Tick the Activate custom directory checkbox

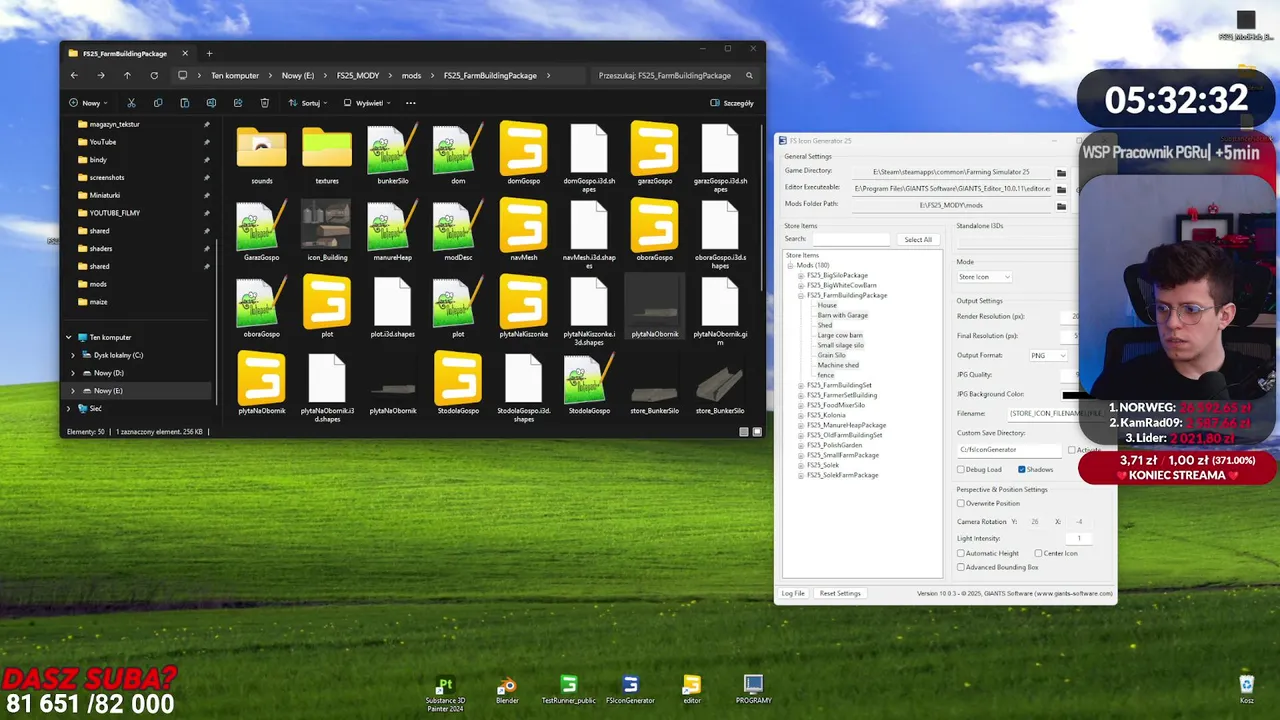[1072, 450]
